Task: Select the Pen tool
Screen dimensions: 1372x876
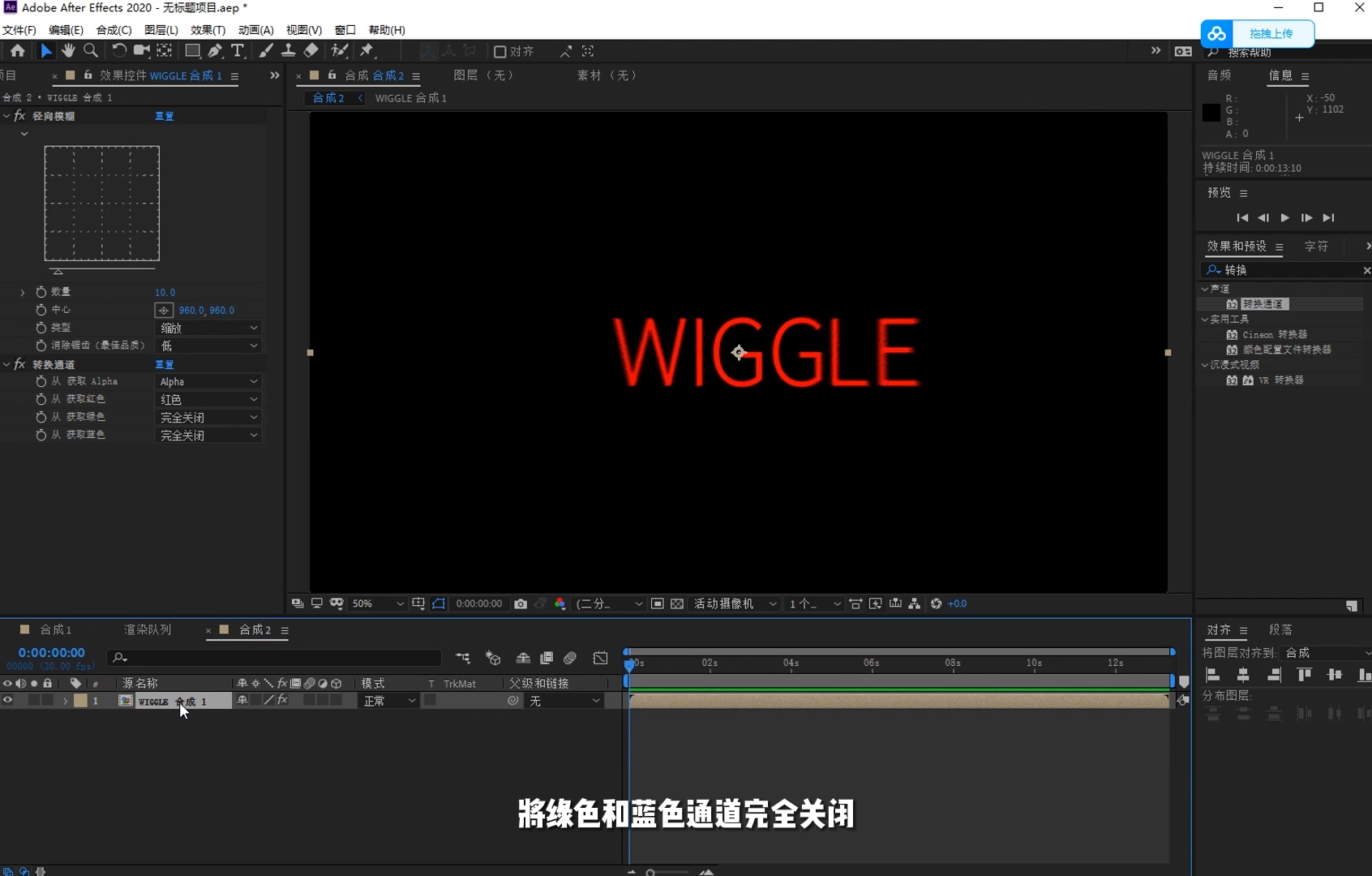Action: click(x=216, y=51)
